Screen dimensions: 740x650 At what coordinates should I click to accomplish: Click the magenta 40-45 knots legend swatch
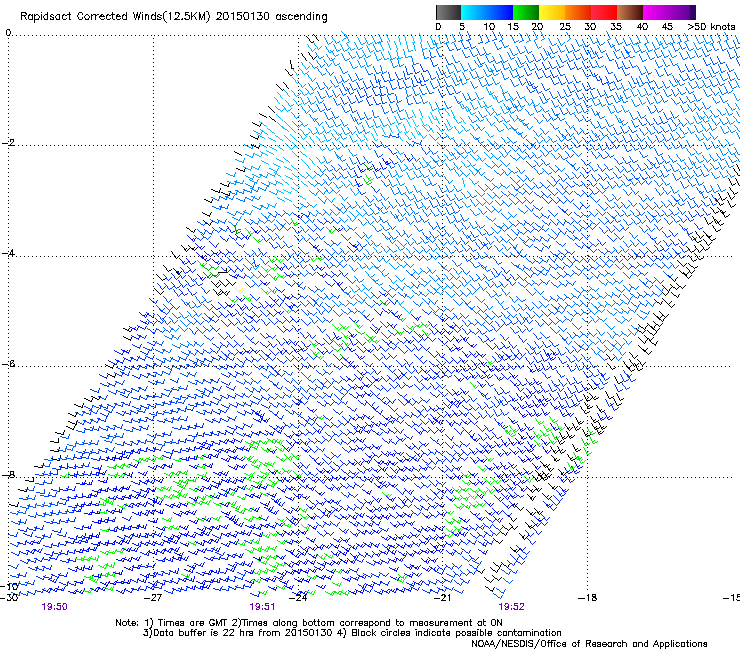[x=656, y=12]
